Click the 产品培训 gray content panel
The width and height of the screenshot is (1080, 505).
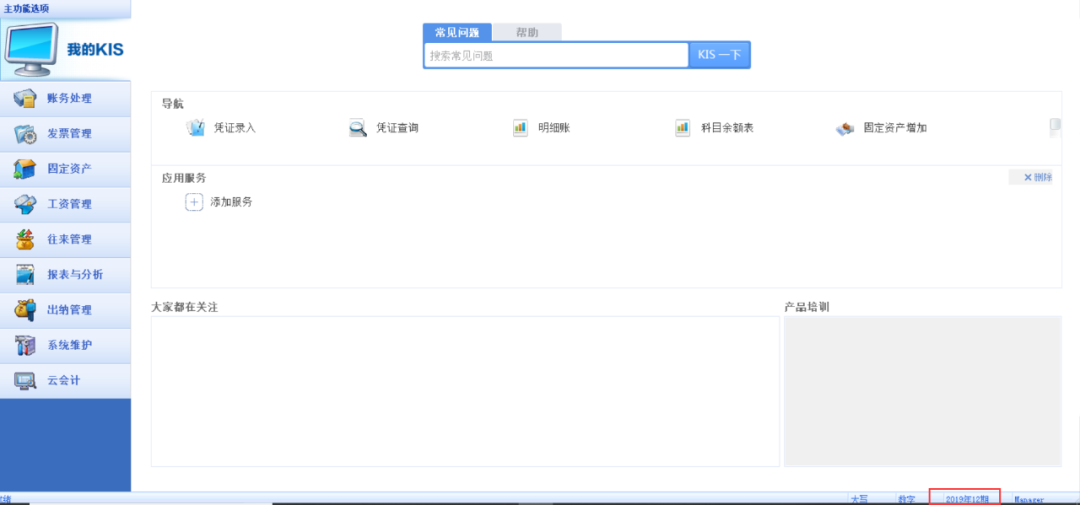click(x=922, y=391)
